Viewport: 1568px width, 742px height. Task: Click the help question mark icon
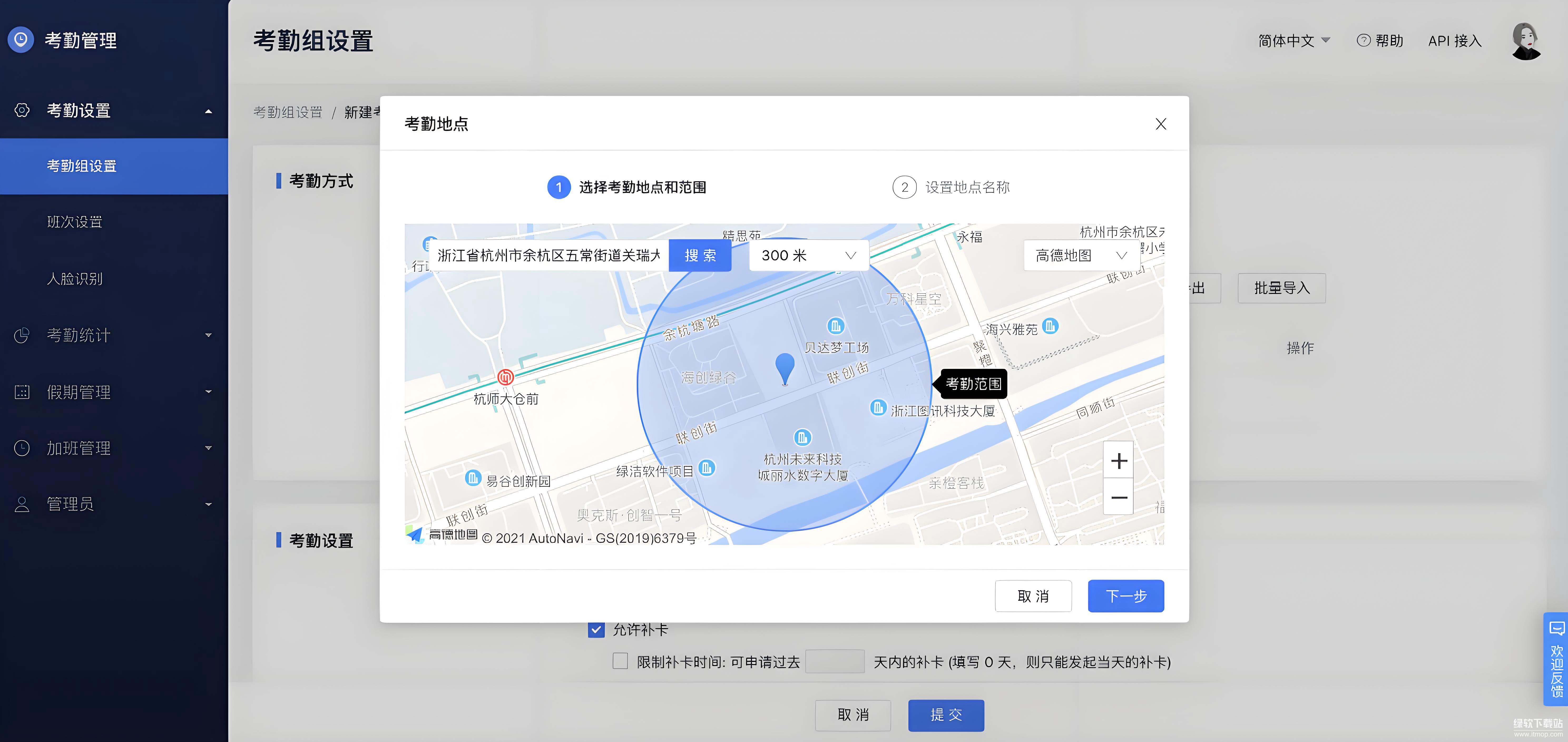click(x=1364, y=40)
